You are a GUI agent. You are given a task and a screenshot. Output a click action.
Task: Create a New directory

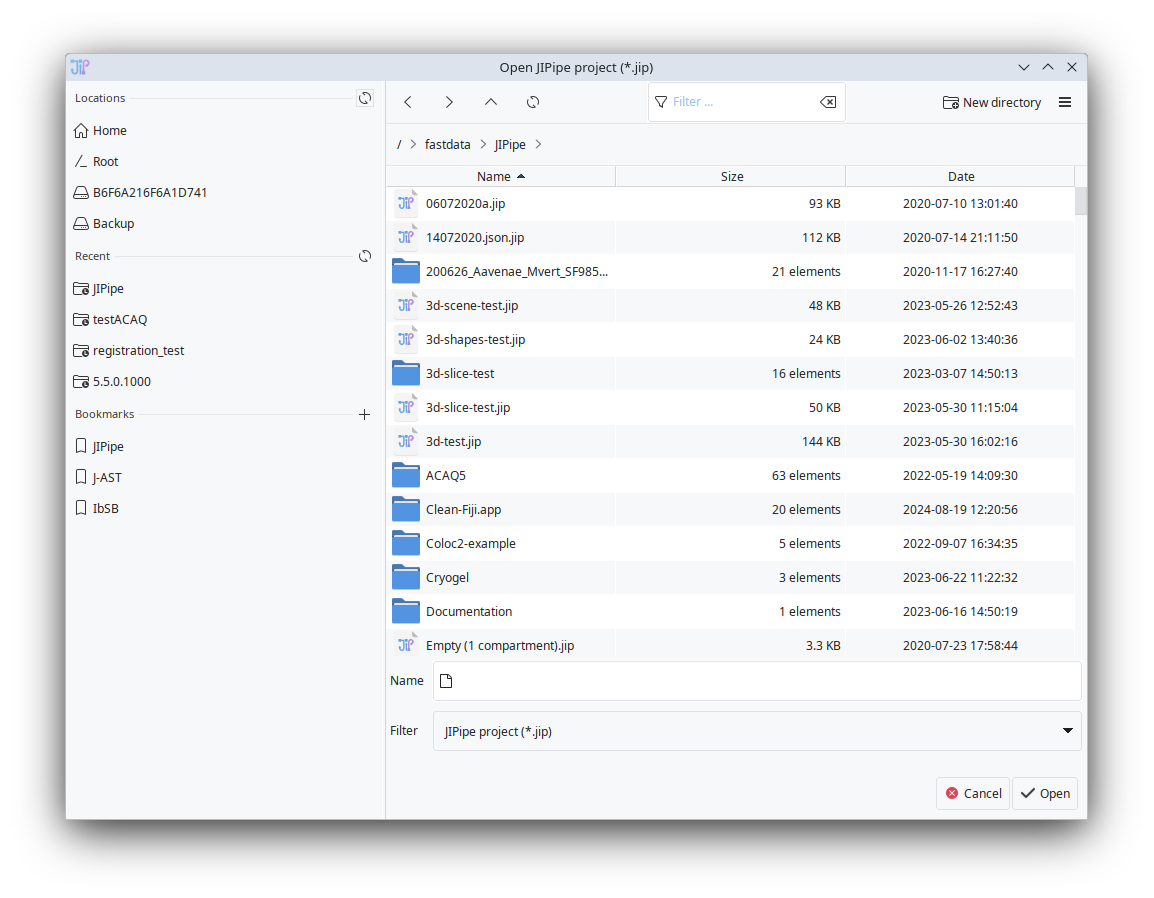click(992, 102)
